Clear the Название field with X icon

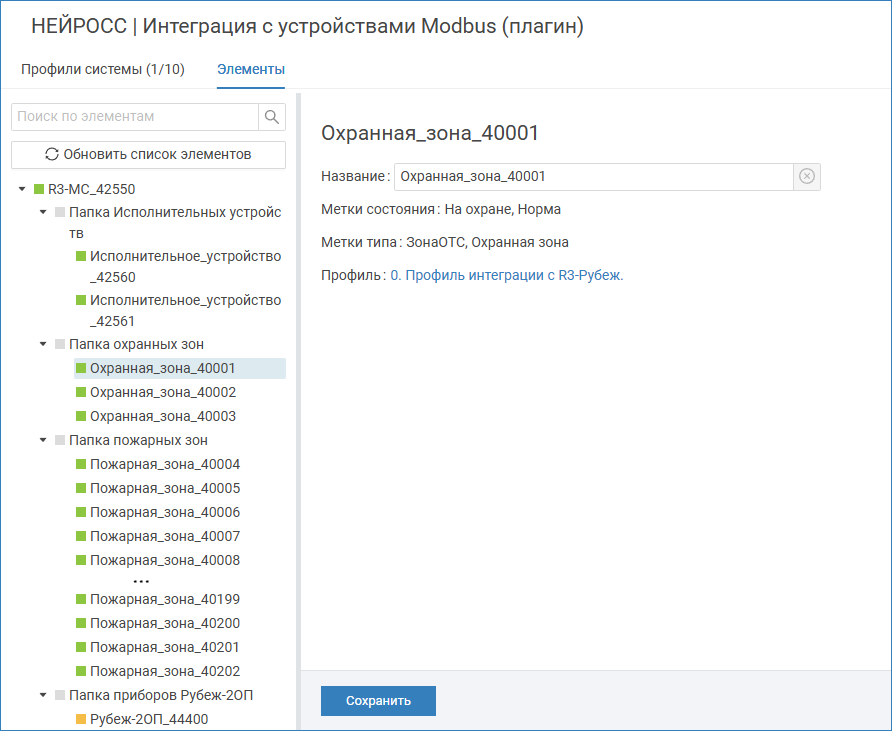[807, 177]
